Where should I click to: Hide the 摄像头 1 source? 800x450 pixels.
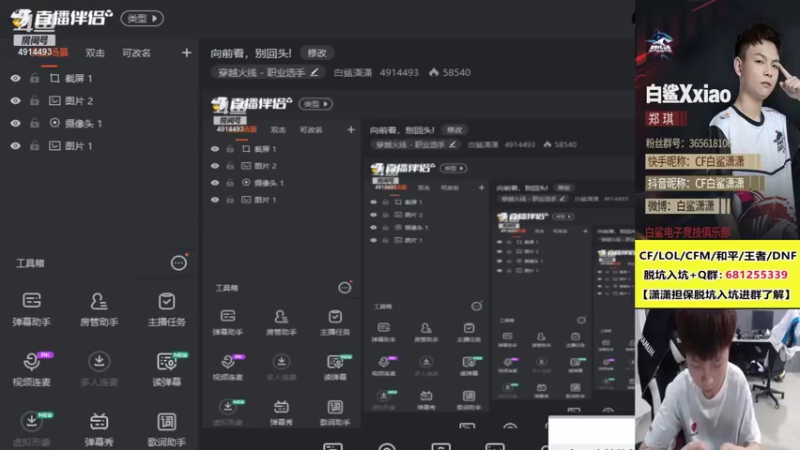click(15, 123)
